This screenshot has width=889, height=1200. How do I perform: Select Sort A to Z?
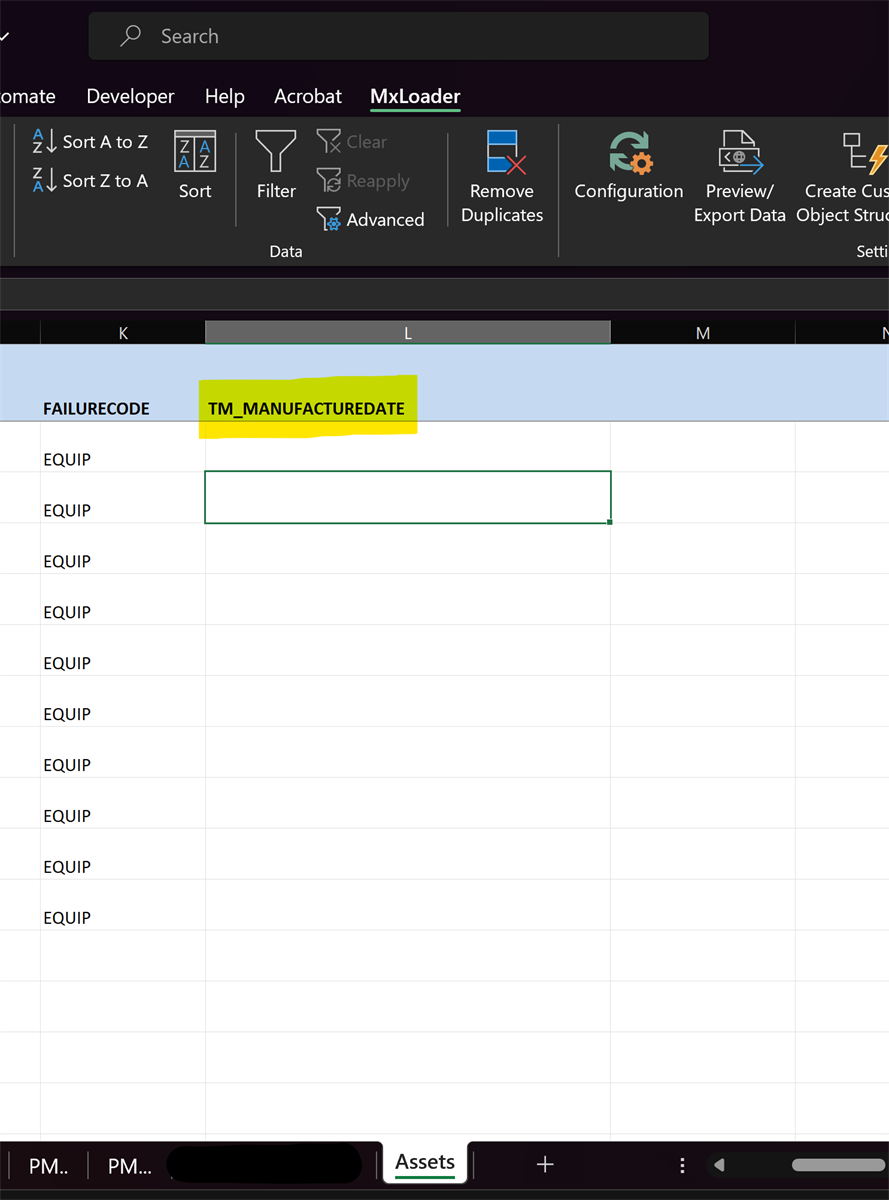point(89,141)
